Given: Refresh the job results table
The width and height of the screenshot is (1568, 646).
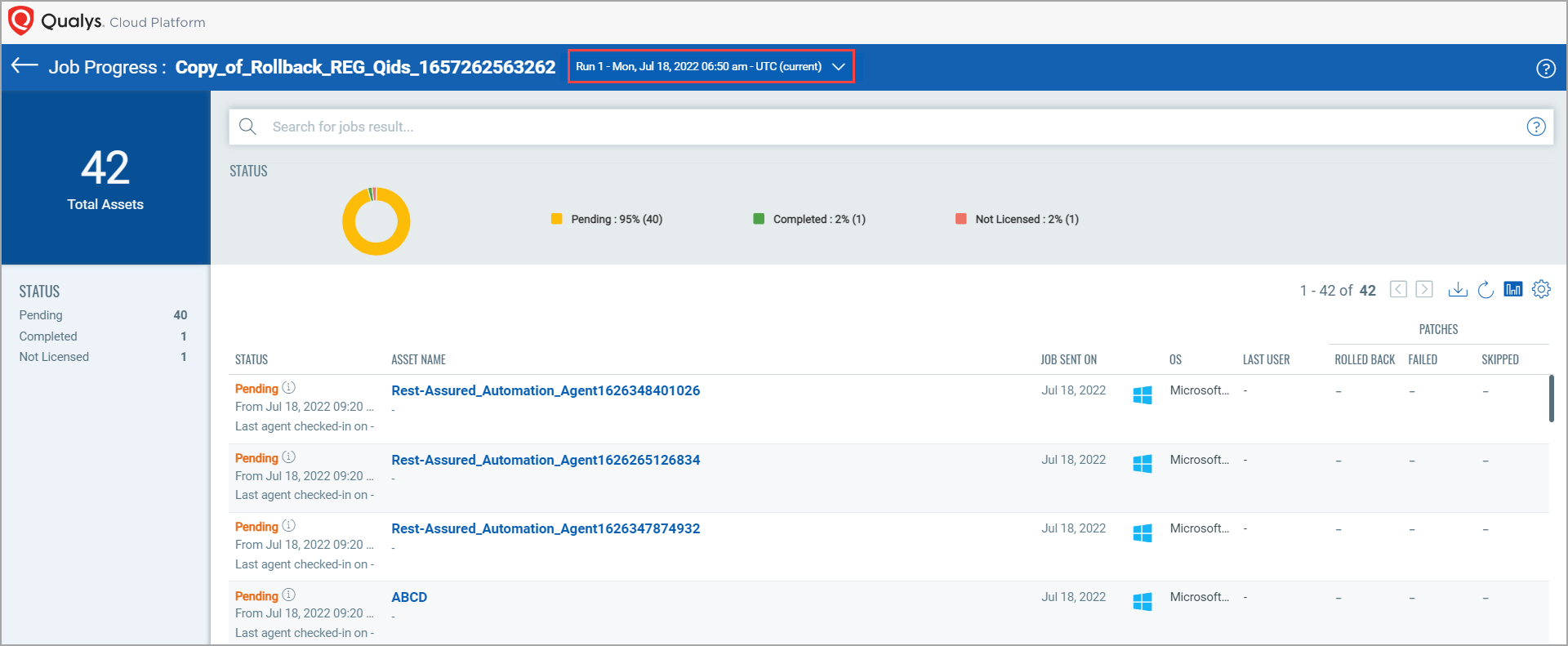Looking at the screenshot, I should tap(1486, 290).
